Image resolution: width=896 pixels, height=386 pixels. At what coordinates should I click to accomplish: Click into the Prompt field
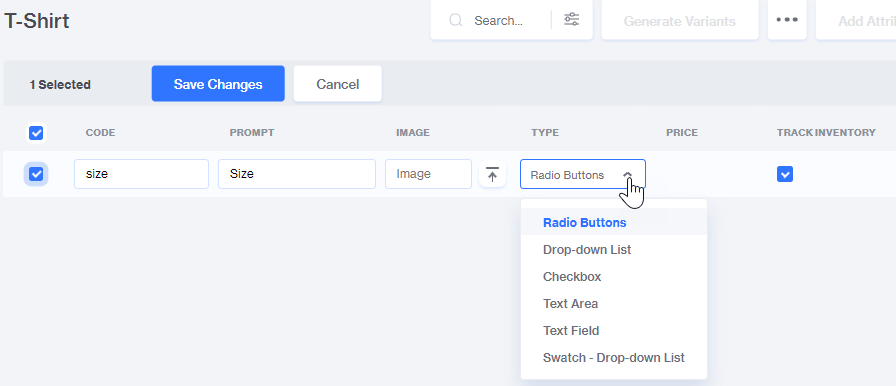point(297,174)
